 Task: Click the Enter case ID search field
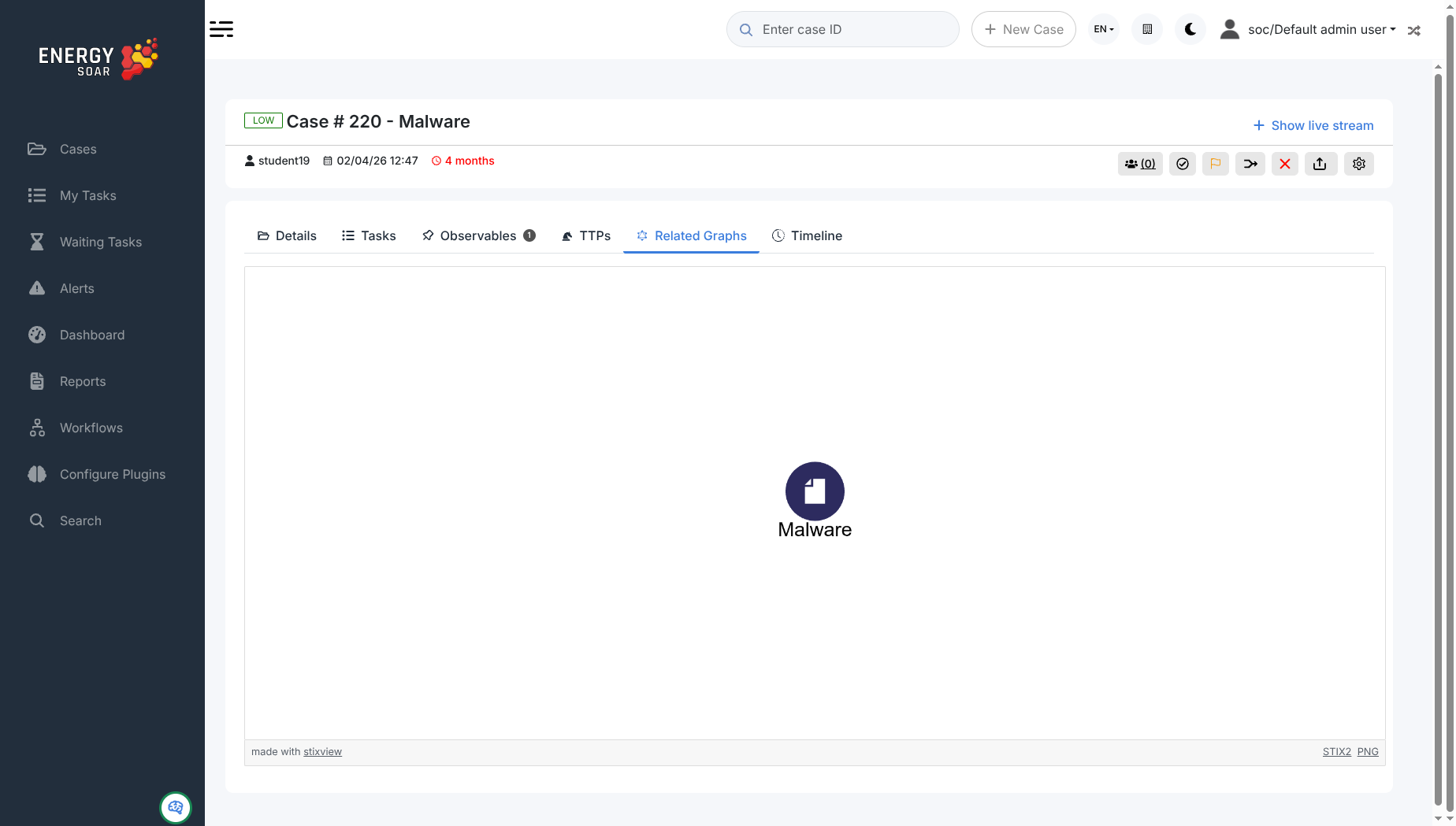pyautogui.click(x=843, y=29)
